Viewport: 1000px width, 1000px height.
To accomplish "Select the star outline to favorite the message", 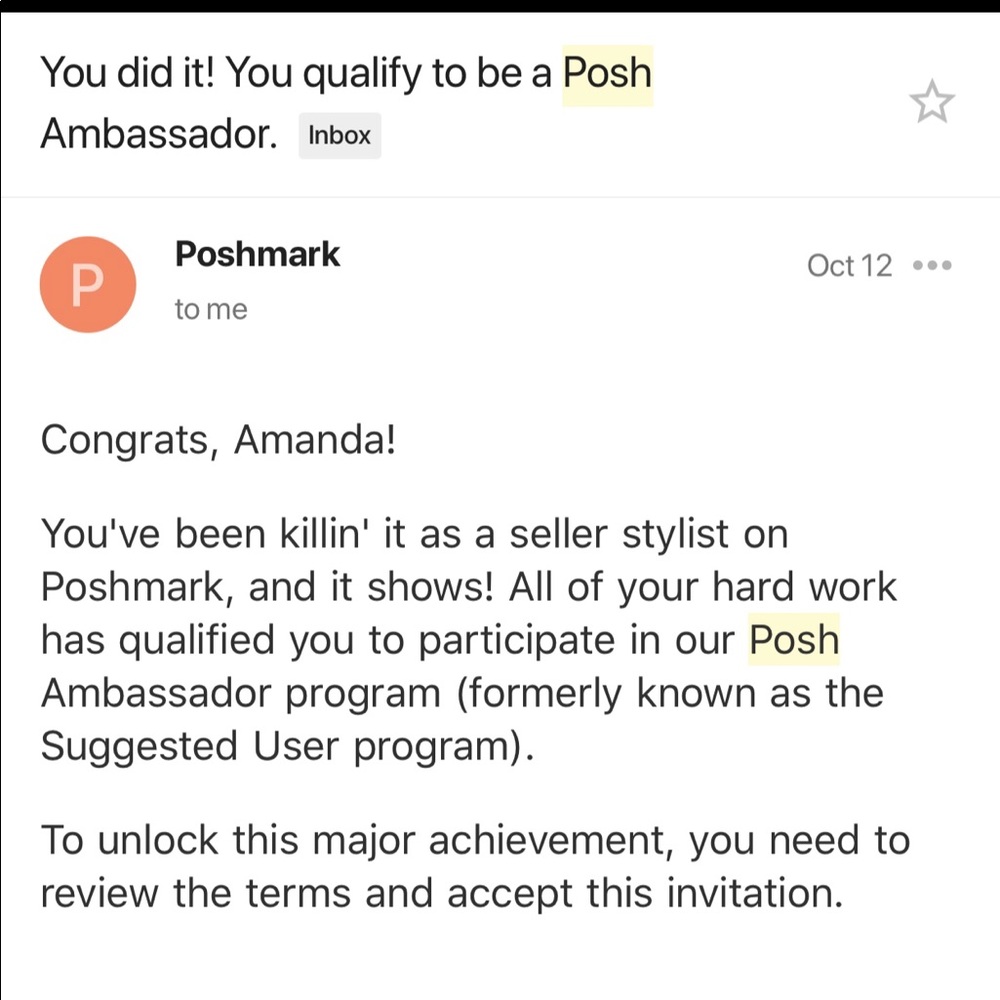I will point(932,100).
